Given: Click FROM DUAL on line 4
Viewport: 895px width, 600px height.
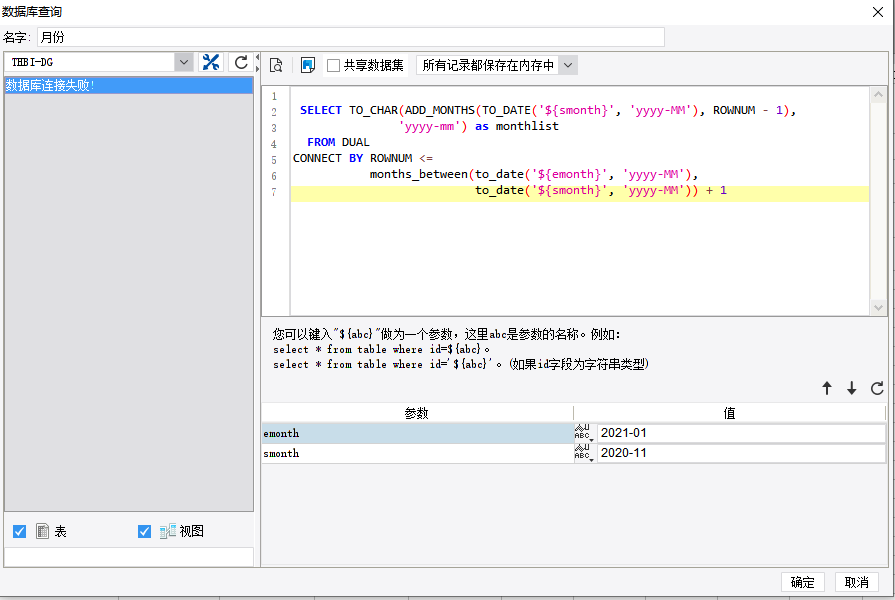Looking at the screenshot, I should 338,142.
